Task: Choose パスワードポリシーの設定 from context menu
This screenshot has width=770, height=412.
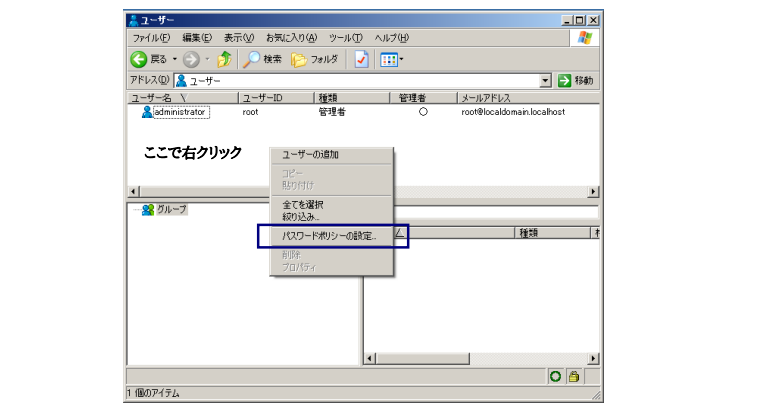Action: [329, 236]
